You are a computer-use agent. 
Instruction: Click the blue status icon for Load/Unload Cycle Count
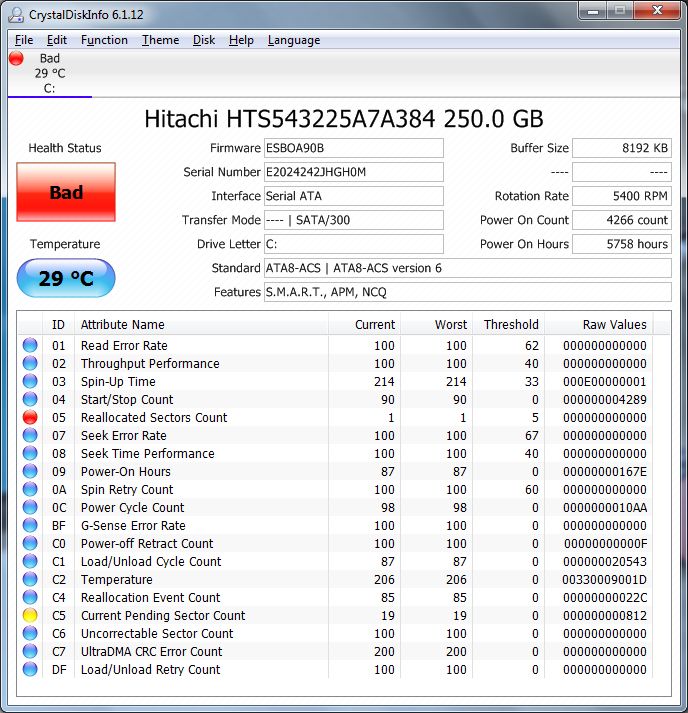tap(30, 561)
